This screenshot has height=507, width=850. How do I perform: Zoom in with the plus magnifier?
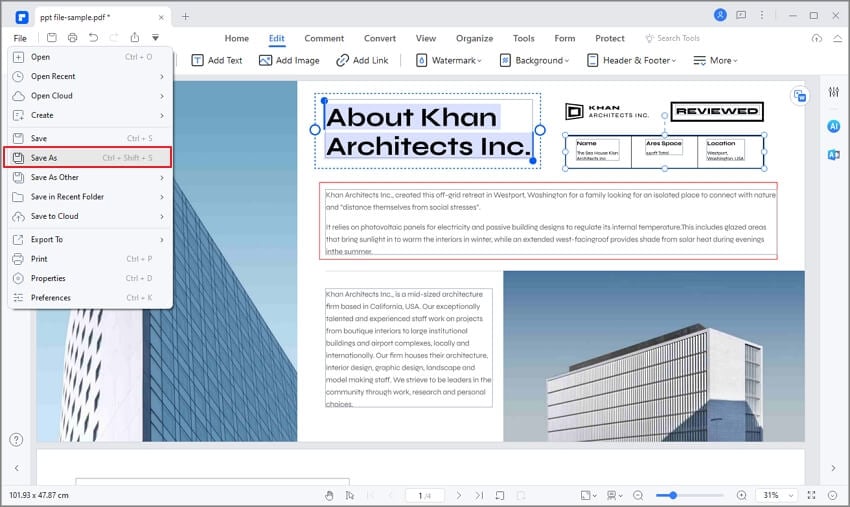[x=742, y=495]
